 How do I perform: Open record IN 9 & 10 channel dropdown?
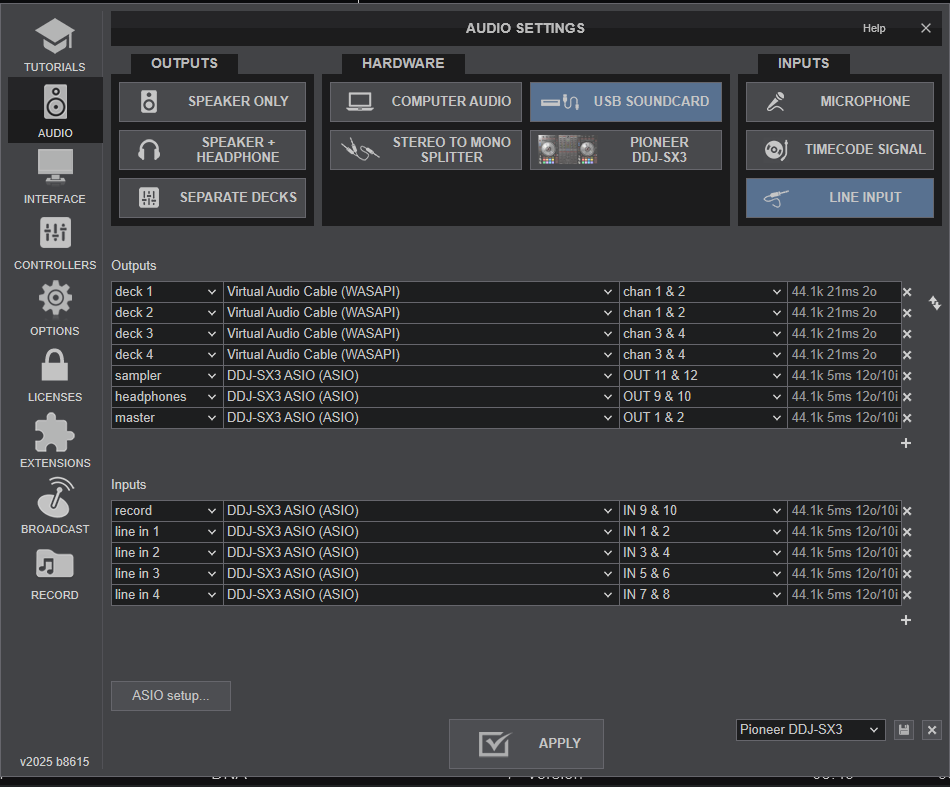click(703, 511)
